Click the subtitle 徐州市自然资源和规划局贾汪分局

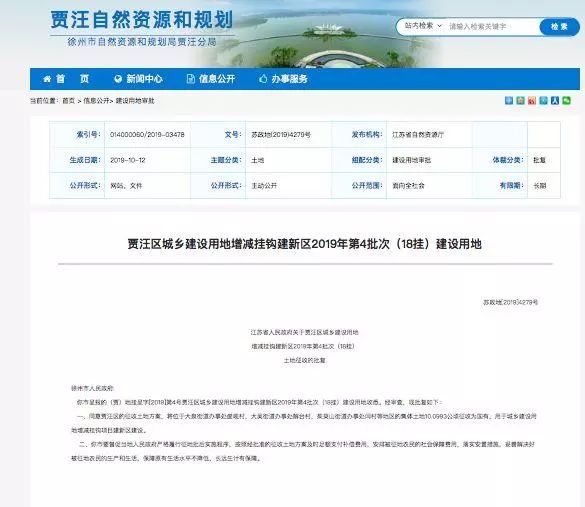tap(142, 42)
